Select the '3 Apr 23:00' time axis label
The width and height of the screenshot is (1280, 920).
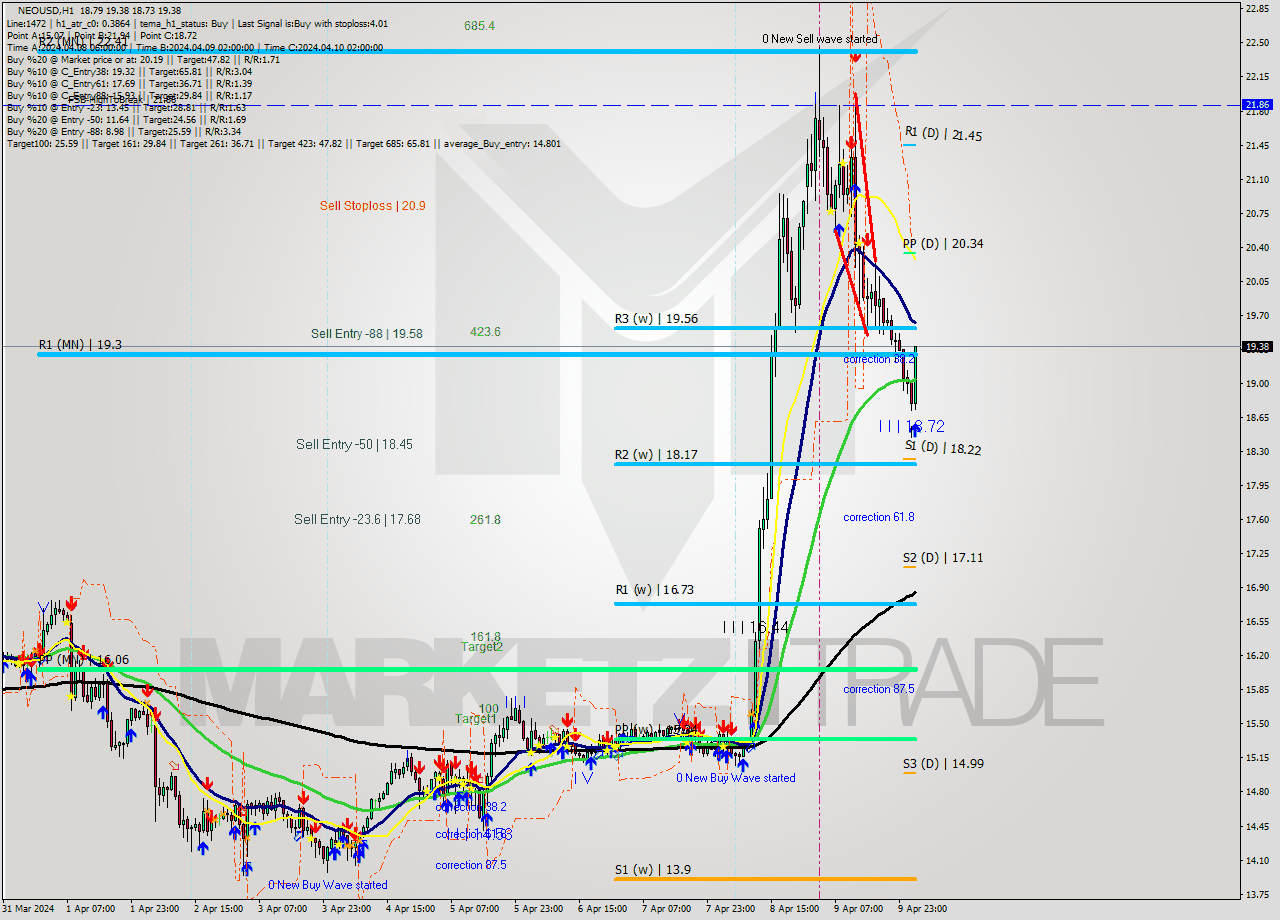coord(347,909)
